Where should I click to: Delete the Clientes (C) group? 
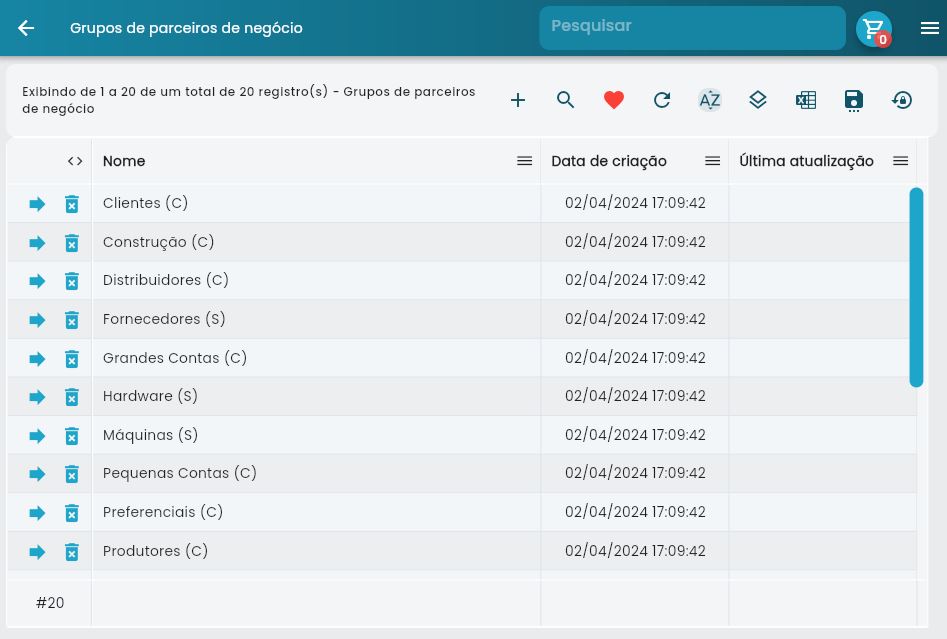[71, 203]
